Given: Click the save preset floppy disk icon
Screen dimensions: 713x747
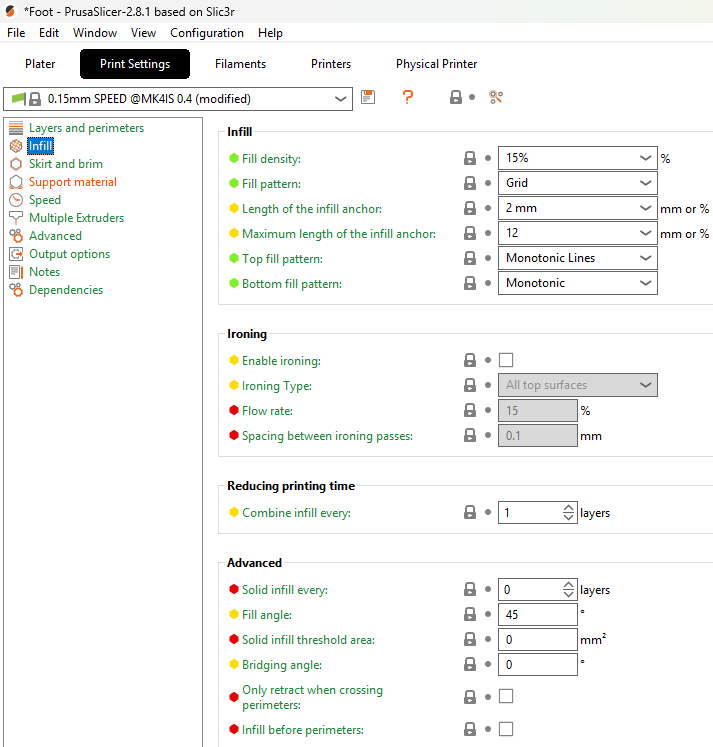Looking at the screenshot, I should 368,97.
